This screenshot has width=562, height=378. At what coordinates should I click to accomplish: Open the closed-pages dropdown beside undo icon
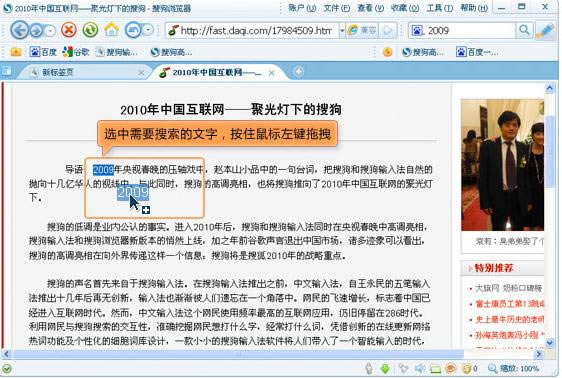click(x=148, y=30)
